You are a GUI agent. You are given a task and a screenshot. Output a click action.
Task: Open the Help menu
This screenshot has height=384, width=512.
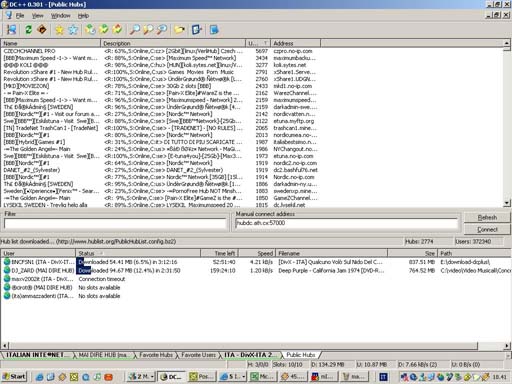tap(83, 16)
